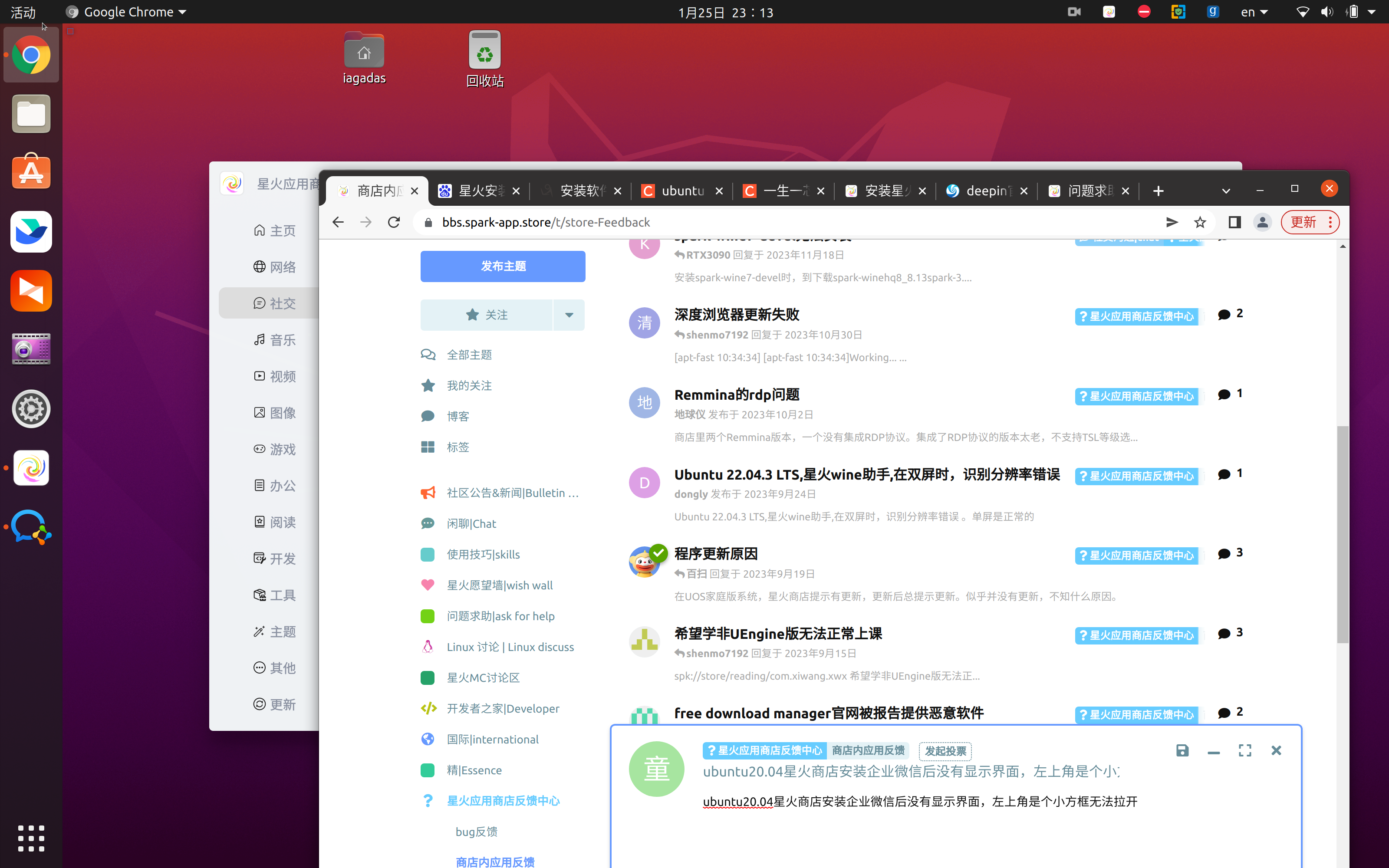1389x868 pixels.
Task: Open Settings gear in dock
Action: click(31, 409)
